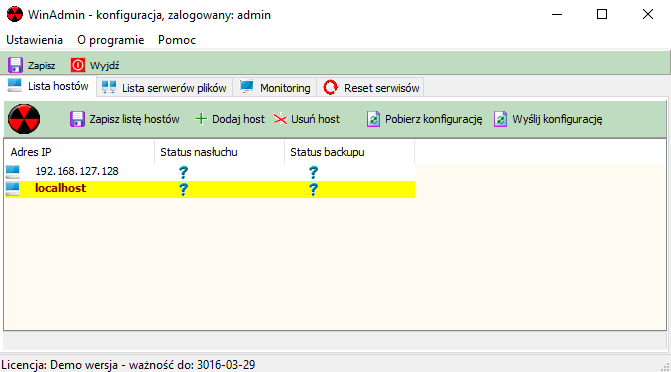The height and width of the screenshot is (372, 671).
Task: Click Wyślij konfigurację text button
Action: tap(557, 119)
